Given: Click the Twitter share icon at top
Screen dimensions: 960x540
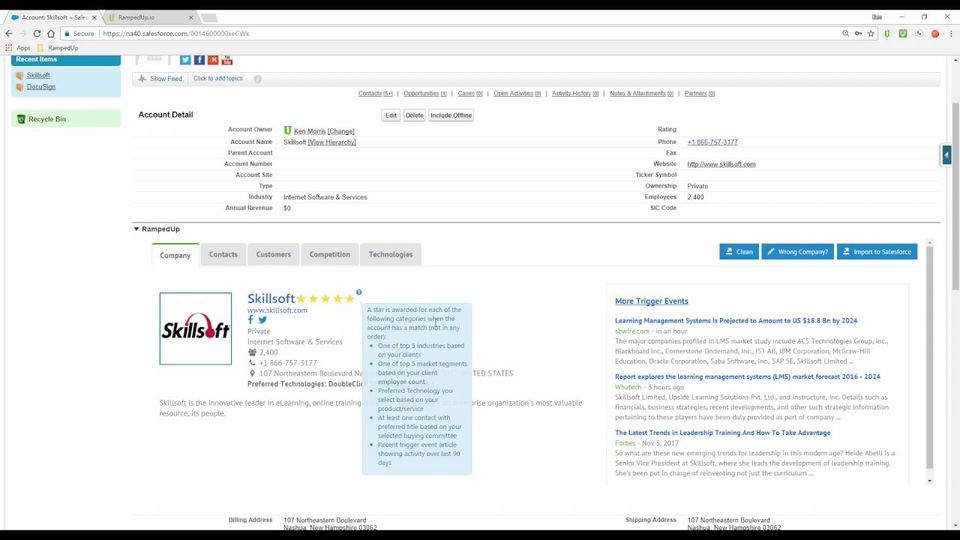Looking at the screenshot, I should pos(185,59).
